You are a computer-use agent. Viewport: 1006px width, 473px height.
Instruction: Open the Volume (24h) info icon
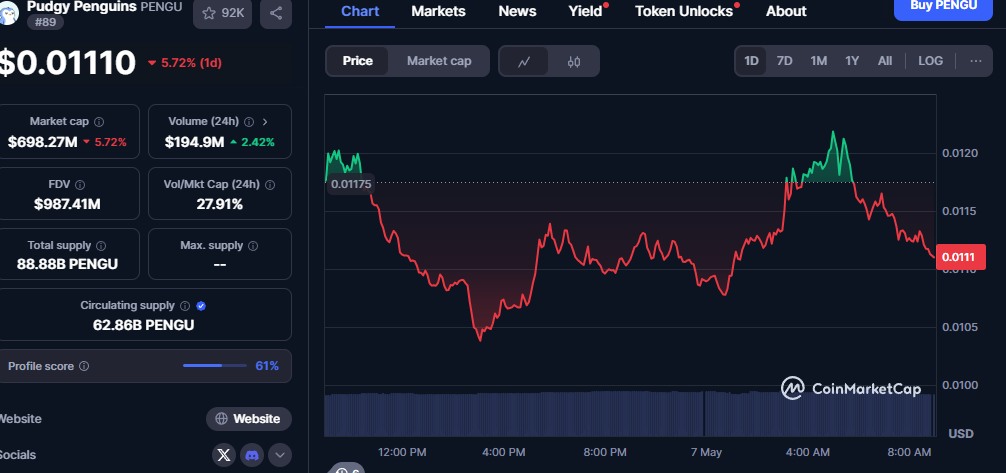click(249, 122)
